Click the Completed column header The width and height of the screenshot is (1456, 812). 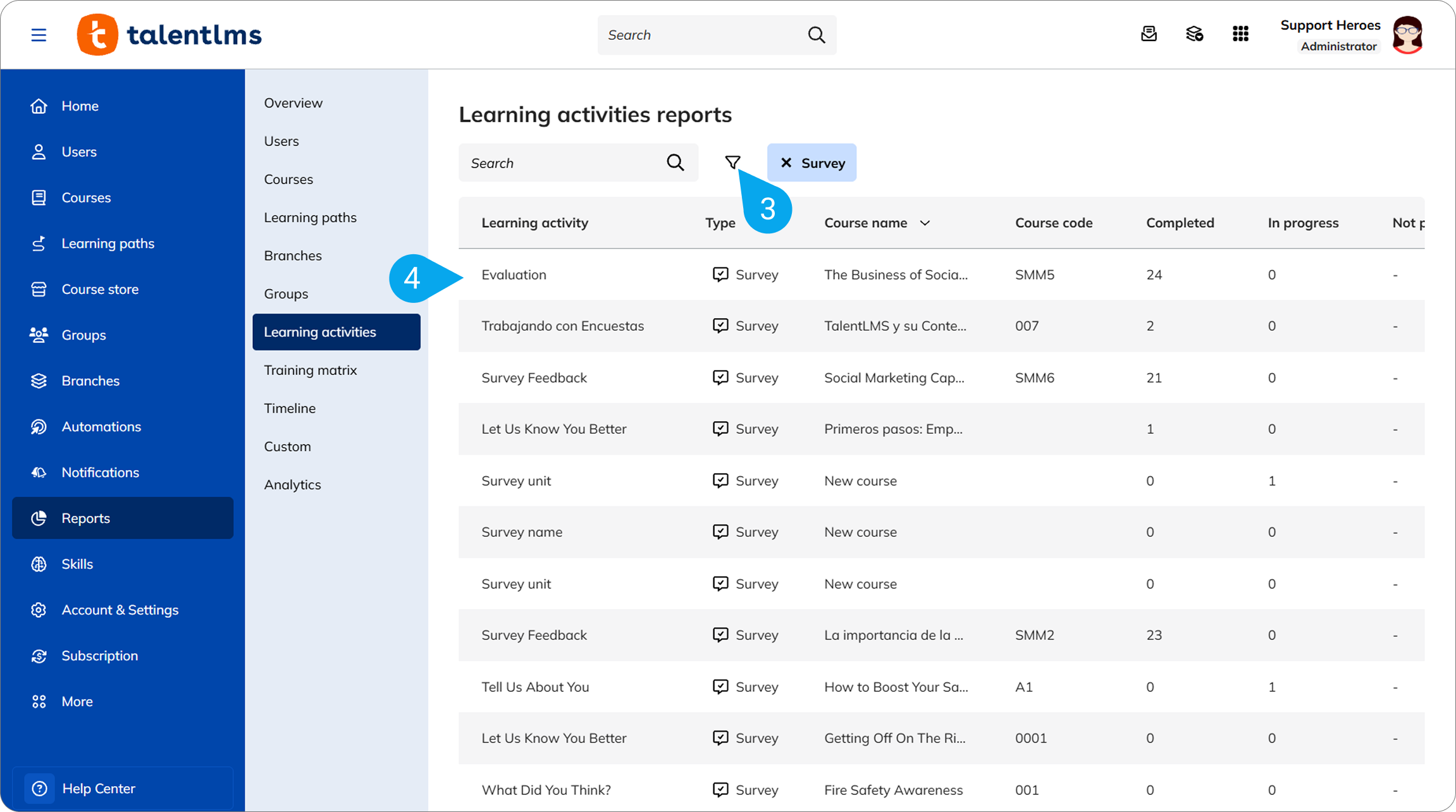pyautogui.click(x=1180, y=223)
